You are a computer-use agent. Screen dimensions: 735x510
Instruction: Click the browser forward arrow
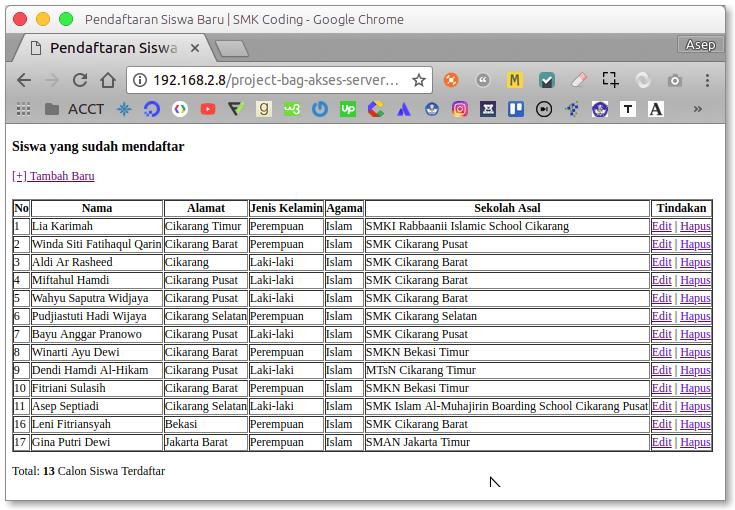click(52, 80)
